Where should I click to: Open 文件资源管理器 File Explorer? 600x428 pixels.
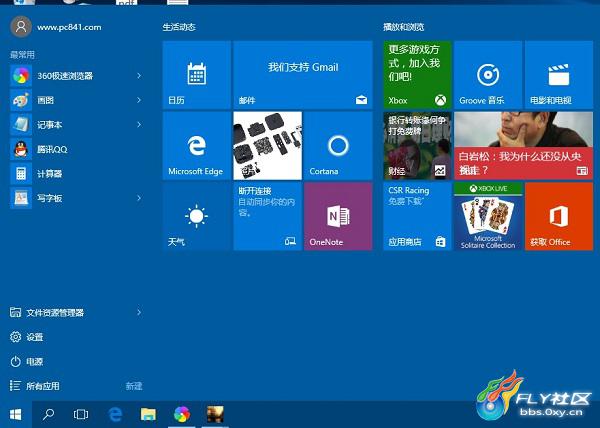(47, 312)
